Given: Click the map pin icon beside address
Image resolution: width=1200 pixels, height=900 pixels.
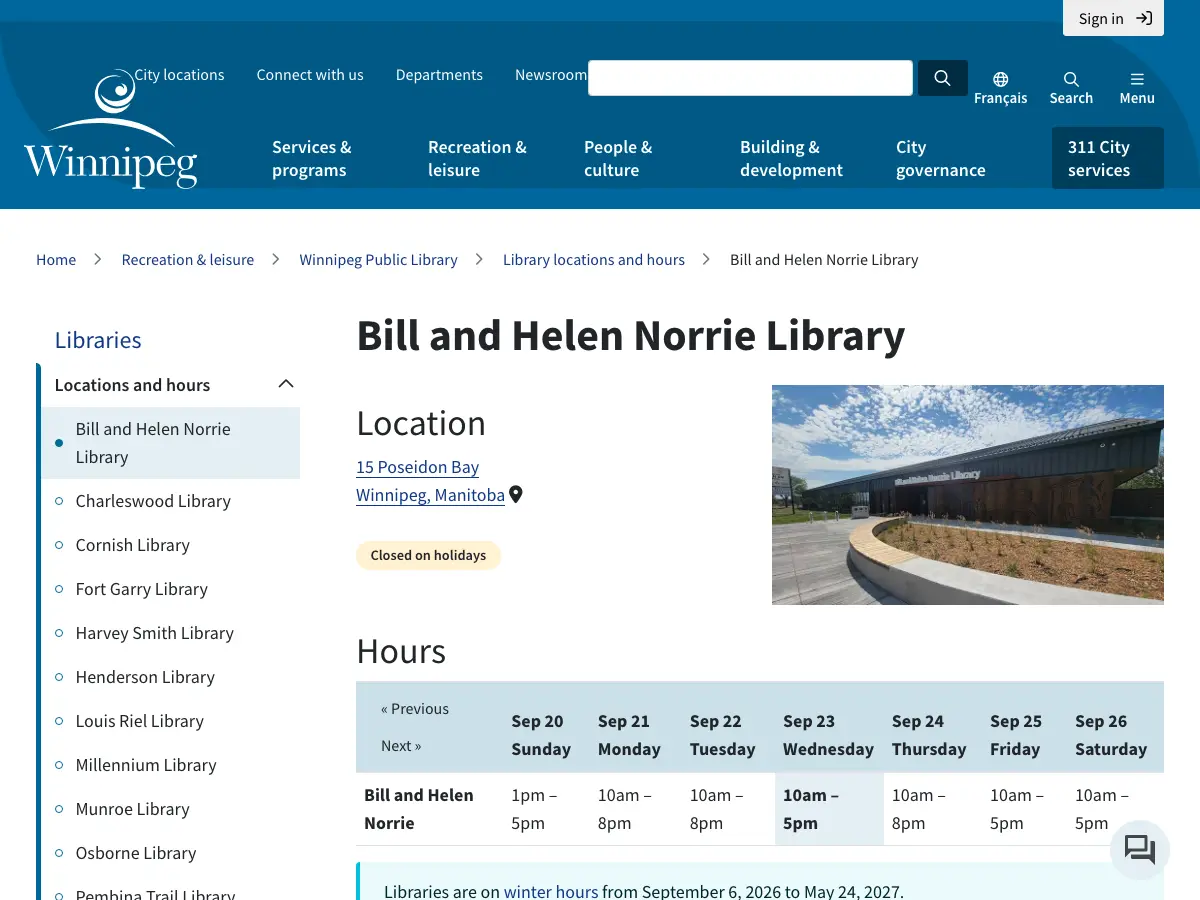Looking at the screenshot, I should (516, 494).
